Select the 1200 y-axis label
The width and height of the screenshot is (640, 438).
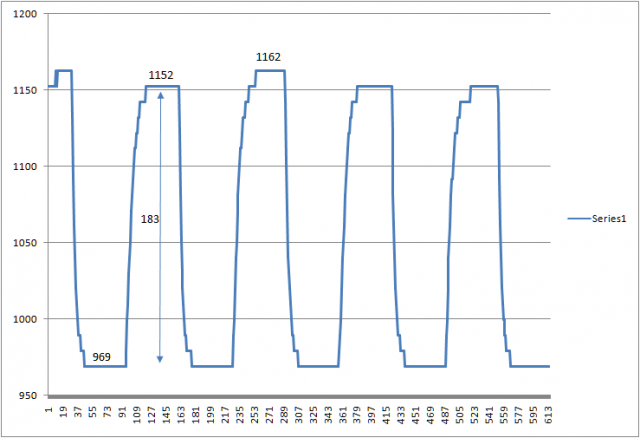[26, 15]
